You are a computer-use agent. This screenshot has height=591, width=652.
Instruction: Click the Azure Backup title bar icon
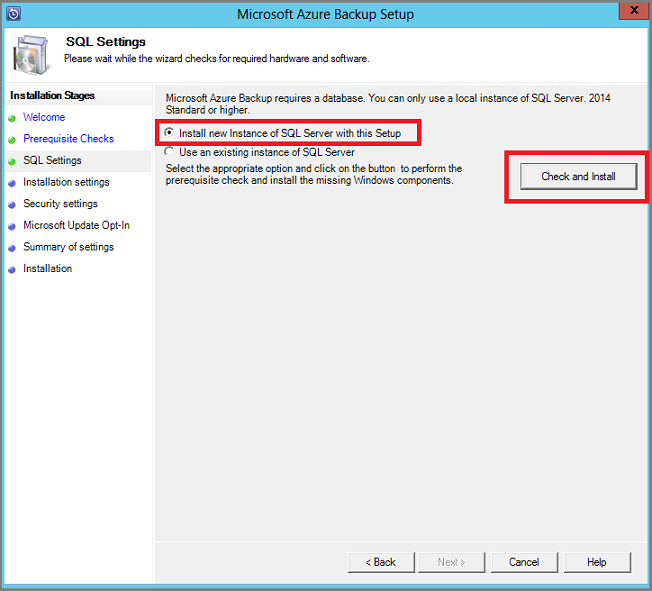click(x=13, y=14)
